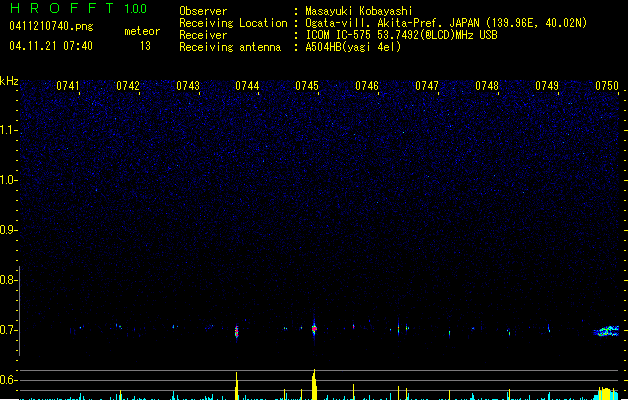Click the 0744 time marker
The image size is (629, 400).
(x=247, y=86)
